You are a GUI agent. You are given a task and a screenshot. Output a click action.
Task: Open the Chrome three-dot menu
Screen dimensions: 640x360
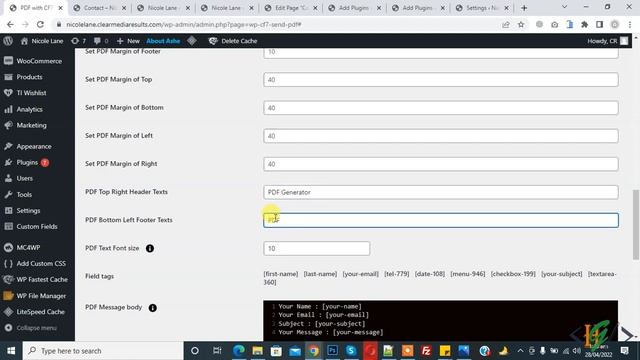(x=630, y=24)
